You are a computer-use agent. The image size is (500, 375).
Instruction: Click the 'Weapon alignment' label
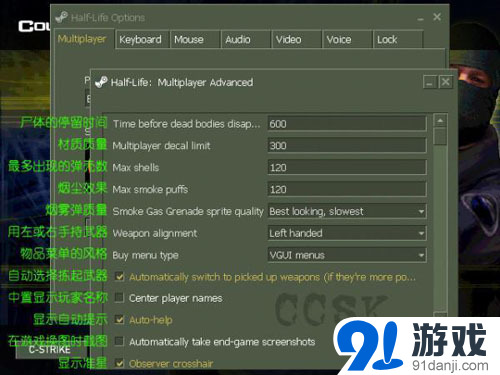[x=155, y=233]
